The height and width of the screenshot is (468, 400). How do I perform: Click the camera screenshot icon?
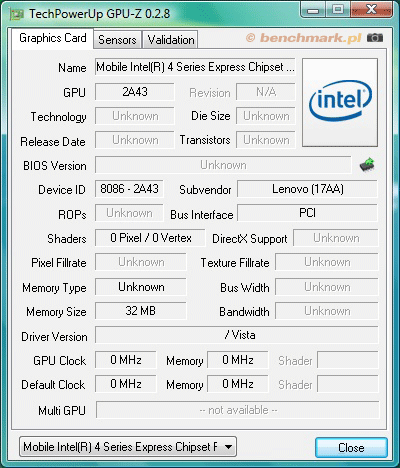[x=375, y=38]
